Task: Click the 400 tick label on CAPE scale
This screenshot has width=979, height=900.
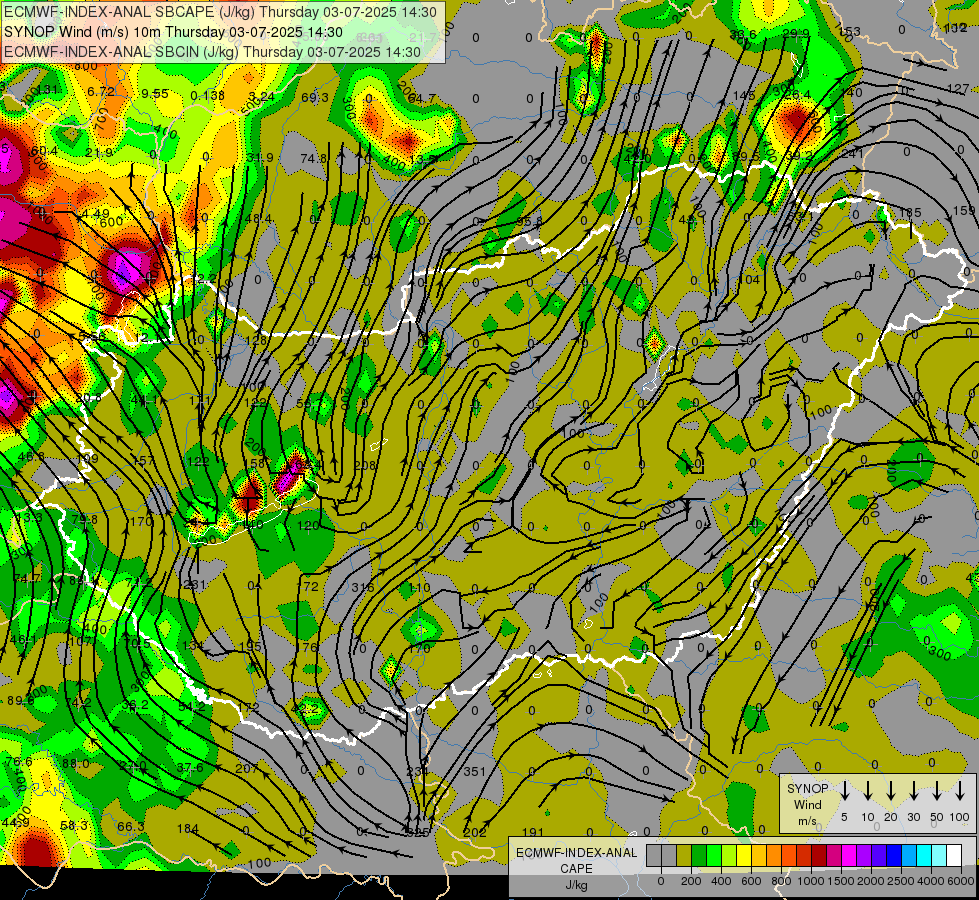Action: click(721, 881)
